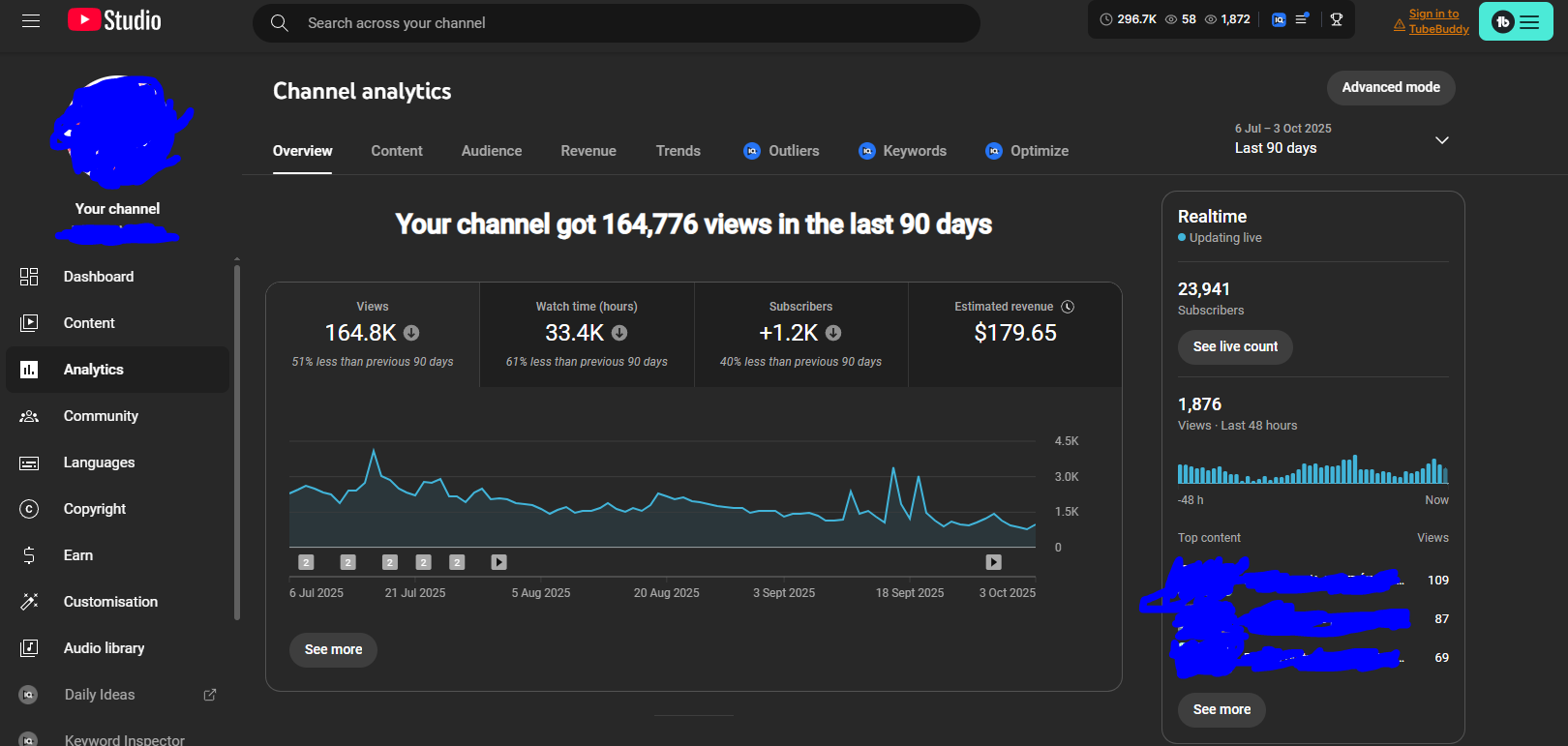Viewport: 1568px width, 746px height.
Task: Open the Keywords tab
Action: (x=914, y=151)
